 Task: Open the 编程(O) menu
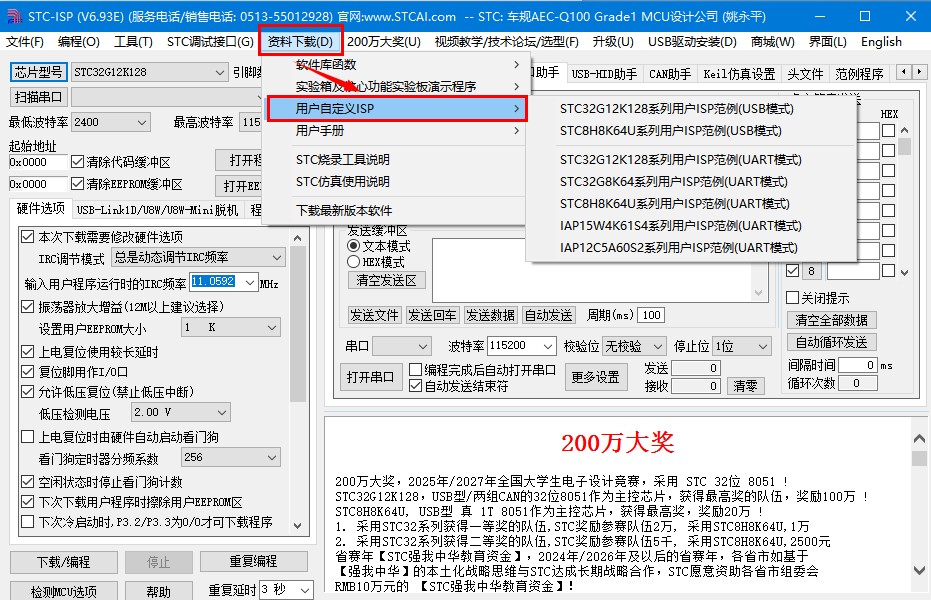click(78, 42)
